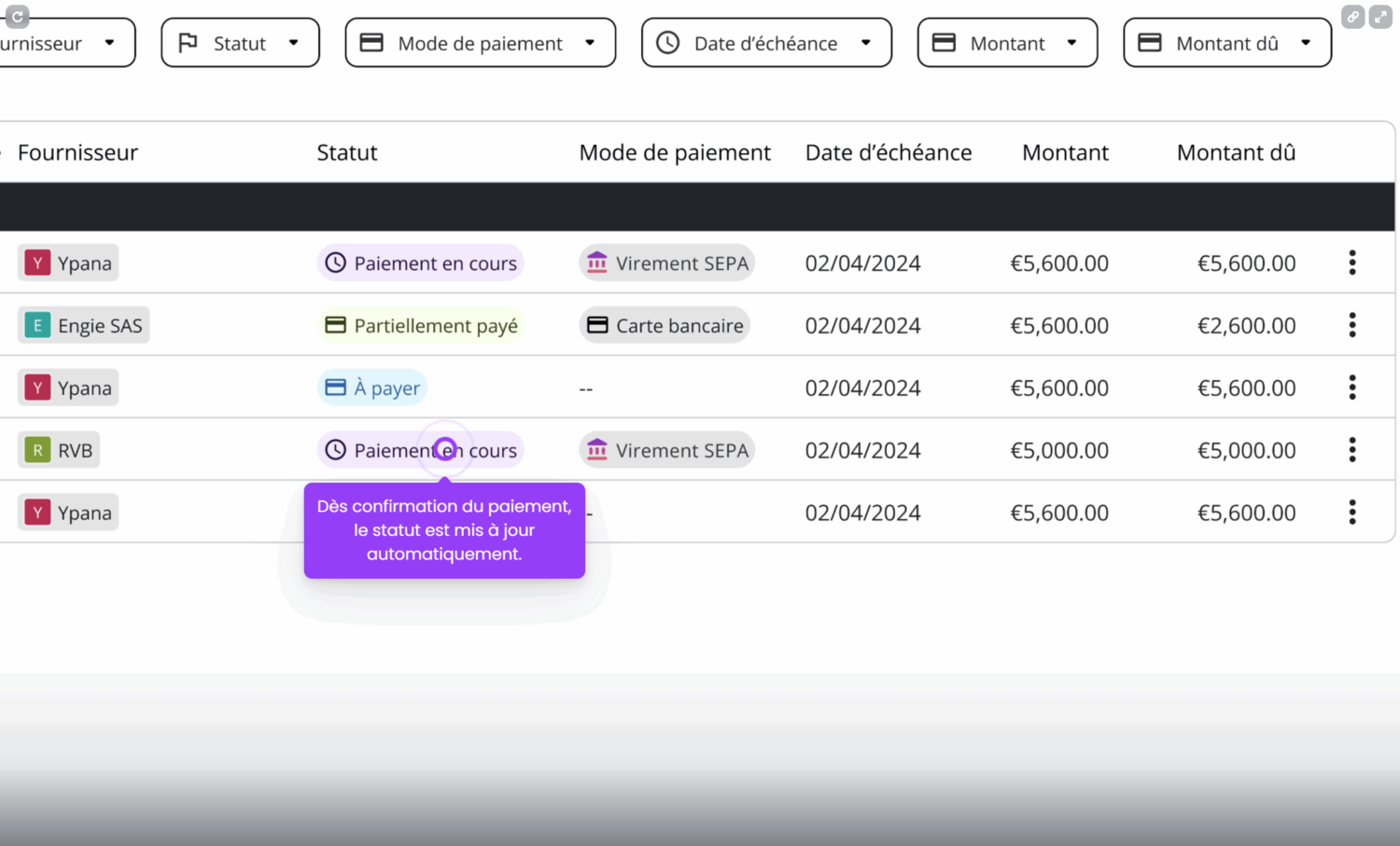Screen dimensions: 1400x846
Task: Click the clock icon in RVB status badge
Action: [335, 450]
